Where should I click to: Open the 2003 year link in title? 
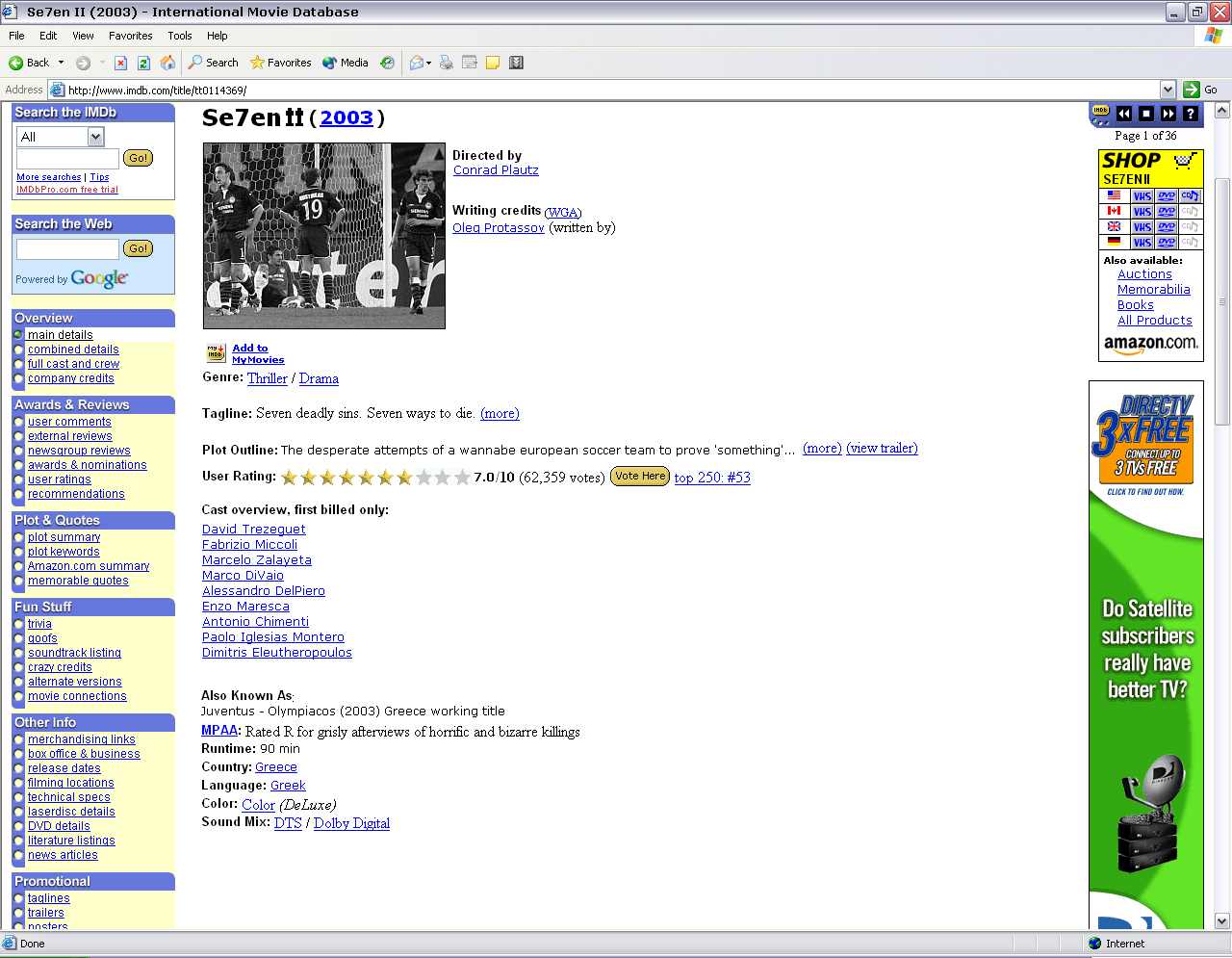[346, 117]
